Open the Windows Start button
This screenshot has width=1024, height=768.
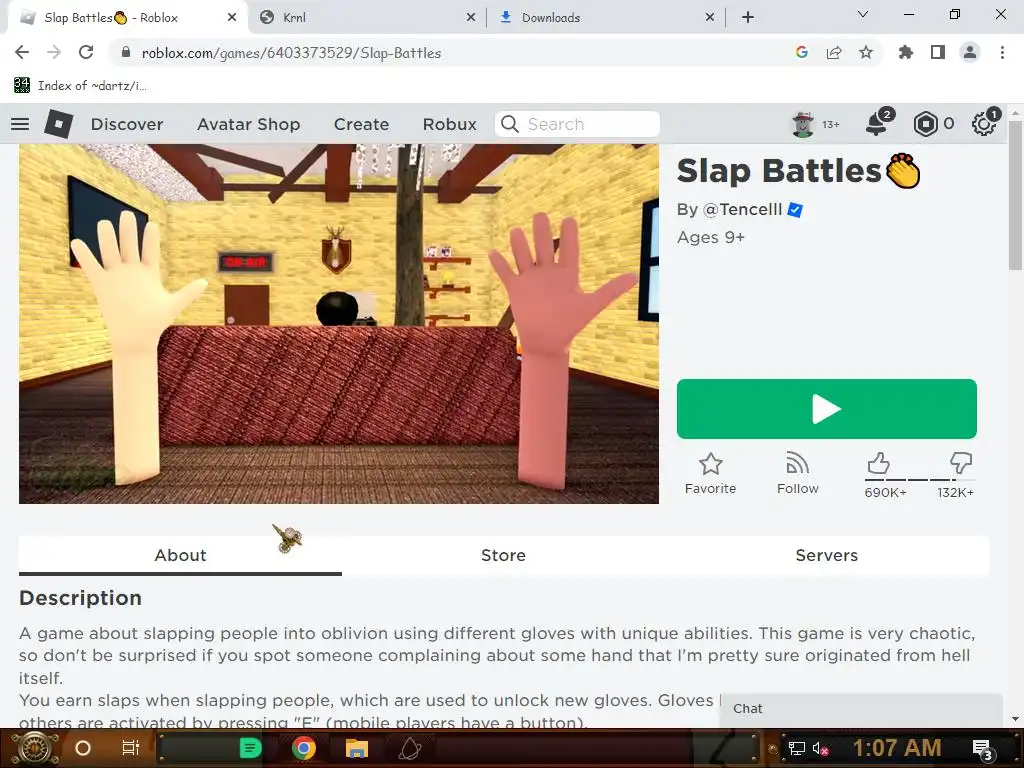click(x=35, y=748)
